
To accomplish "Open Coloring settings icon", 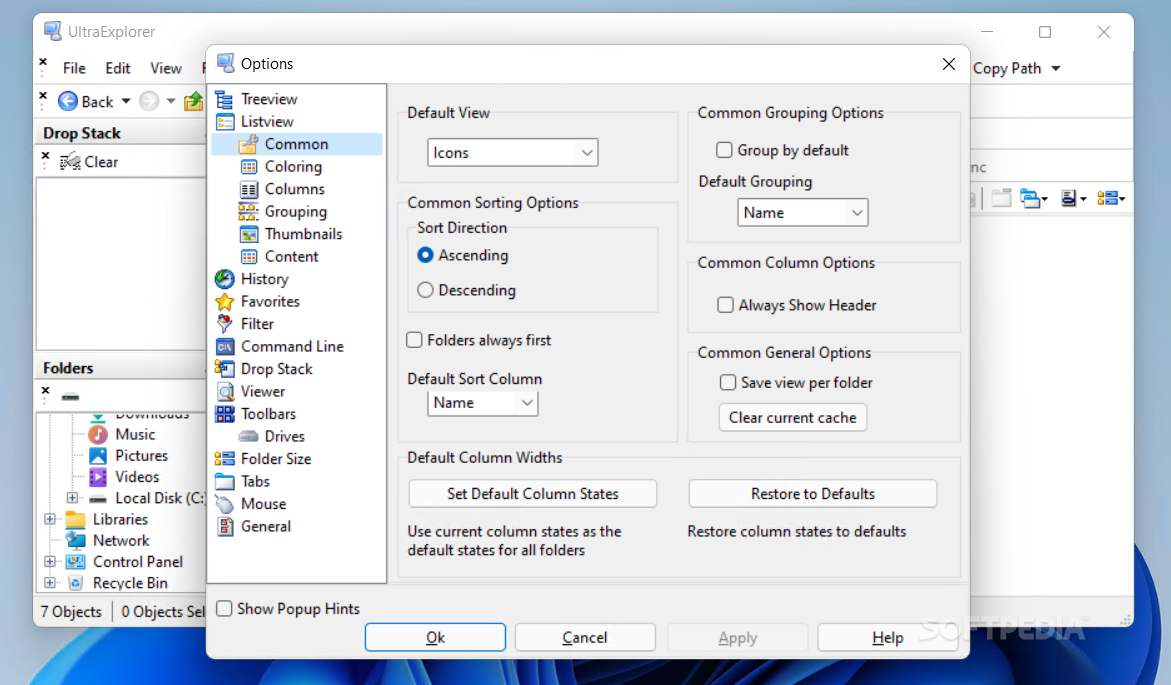I will 249,167.
